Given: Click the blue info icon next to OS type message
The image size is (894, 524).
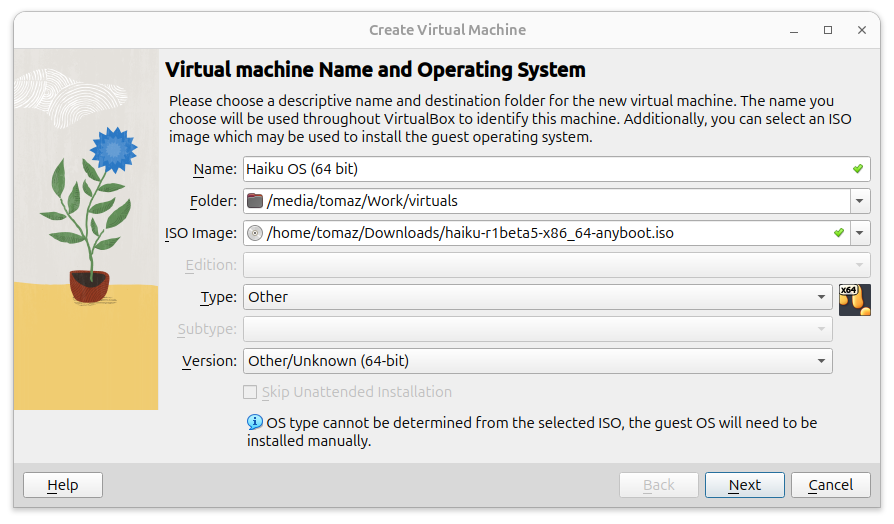Looking at the screenshot, I should coord(254,422).
